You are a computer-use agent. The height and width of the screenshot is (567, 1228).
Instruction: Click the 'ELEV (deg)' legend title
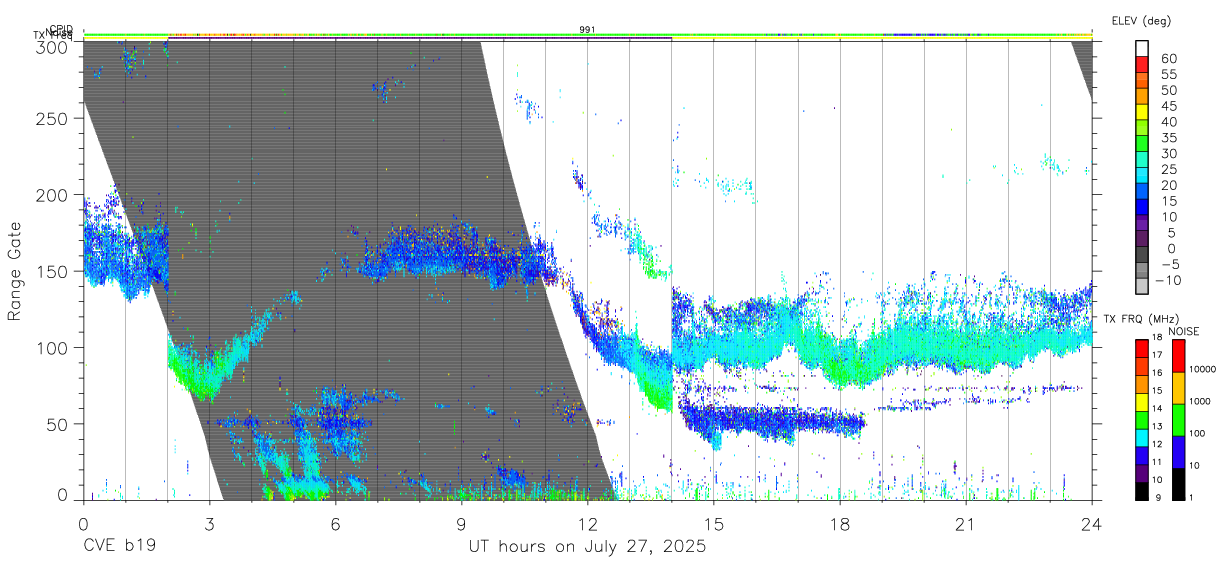coord(1140,21)
